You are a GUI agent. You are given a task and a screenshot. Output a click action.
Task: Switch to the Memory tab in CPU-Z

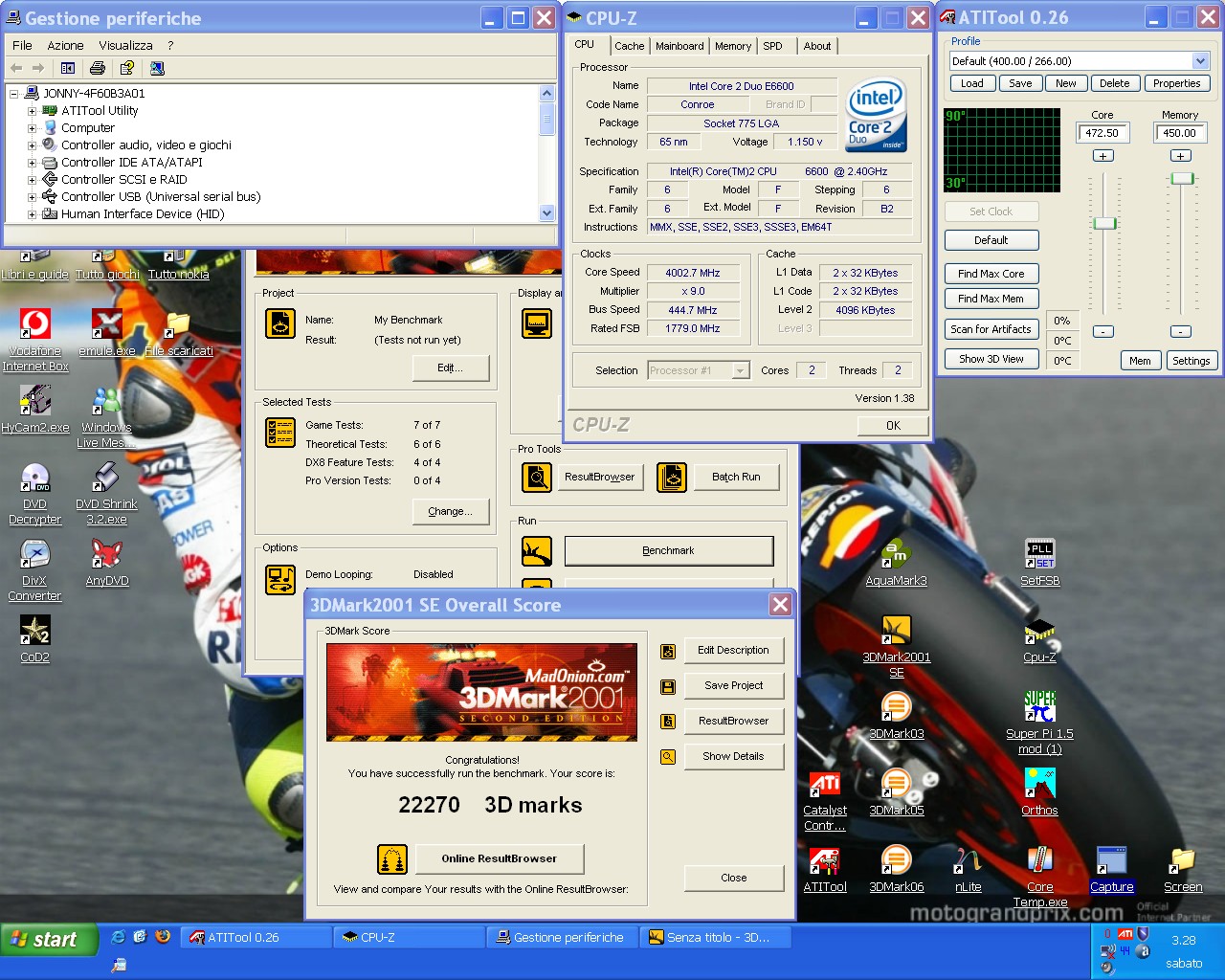pos(733,46)
